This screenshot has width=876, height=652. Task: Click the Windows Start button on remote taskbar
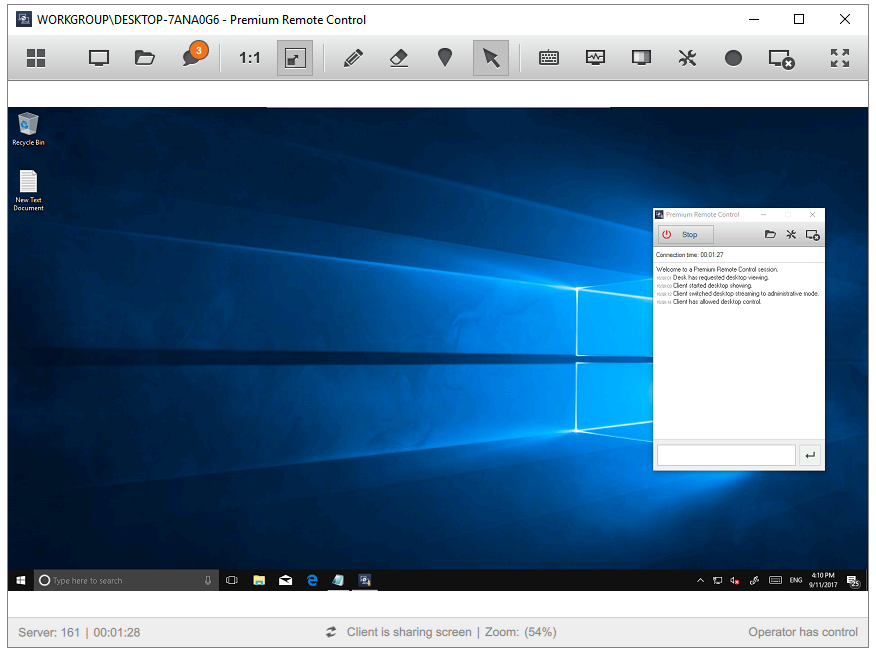coord(20,580)
